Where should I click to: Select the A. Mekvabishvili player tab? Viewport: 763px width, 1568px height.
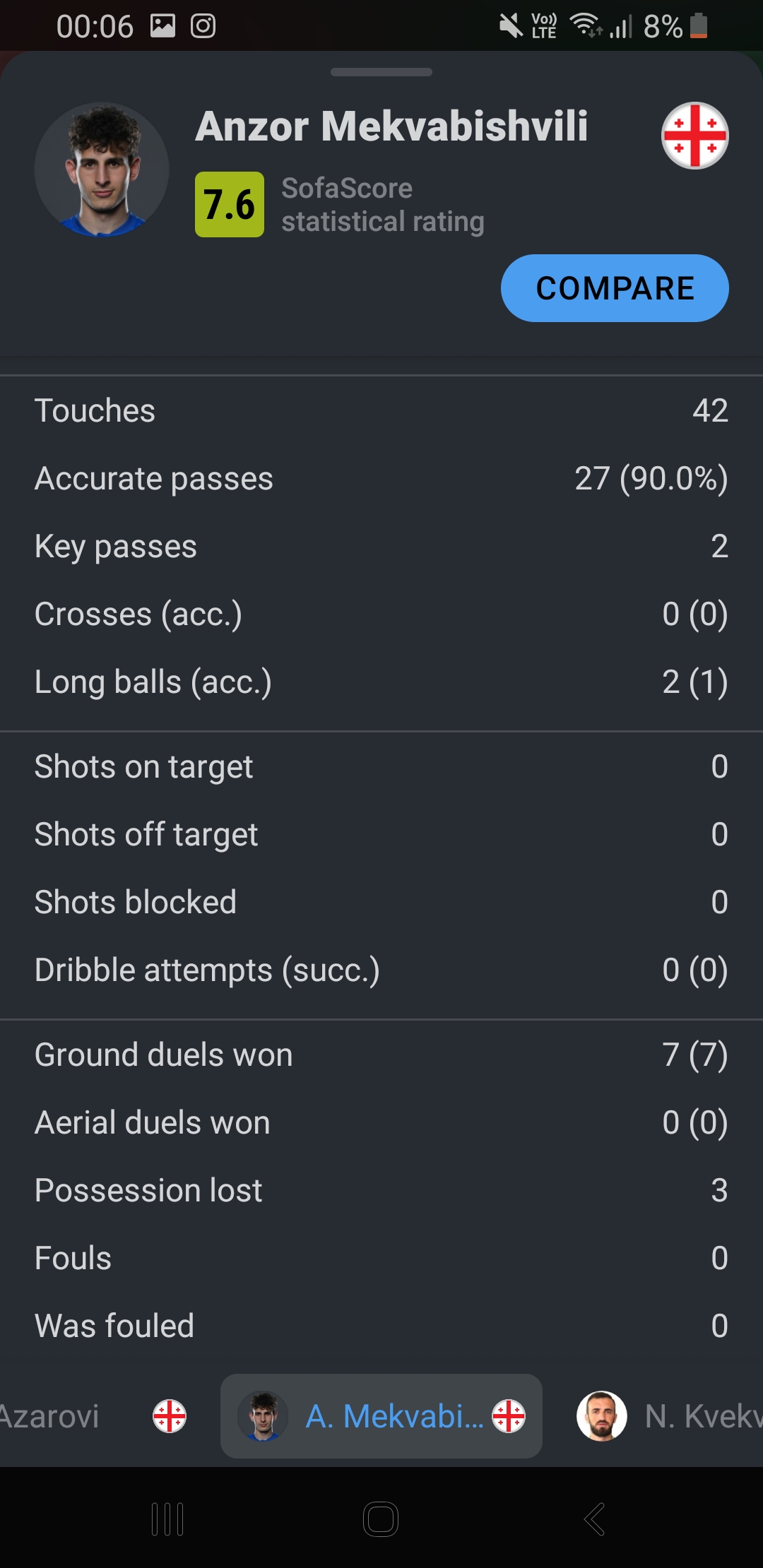[x=381, y=1416]
